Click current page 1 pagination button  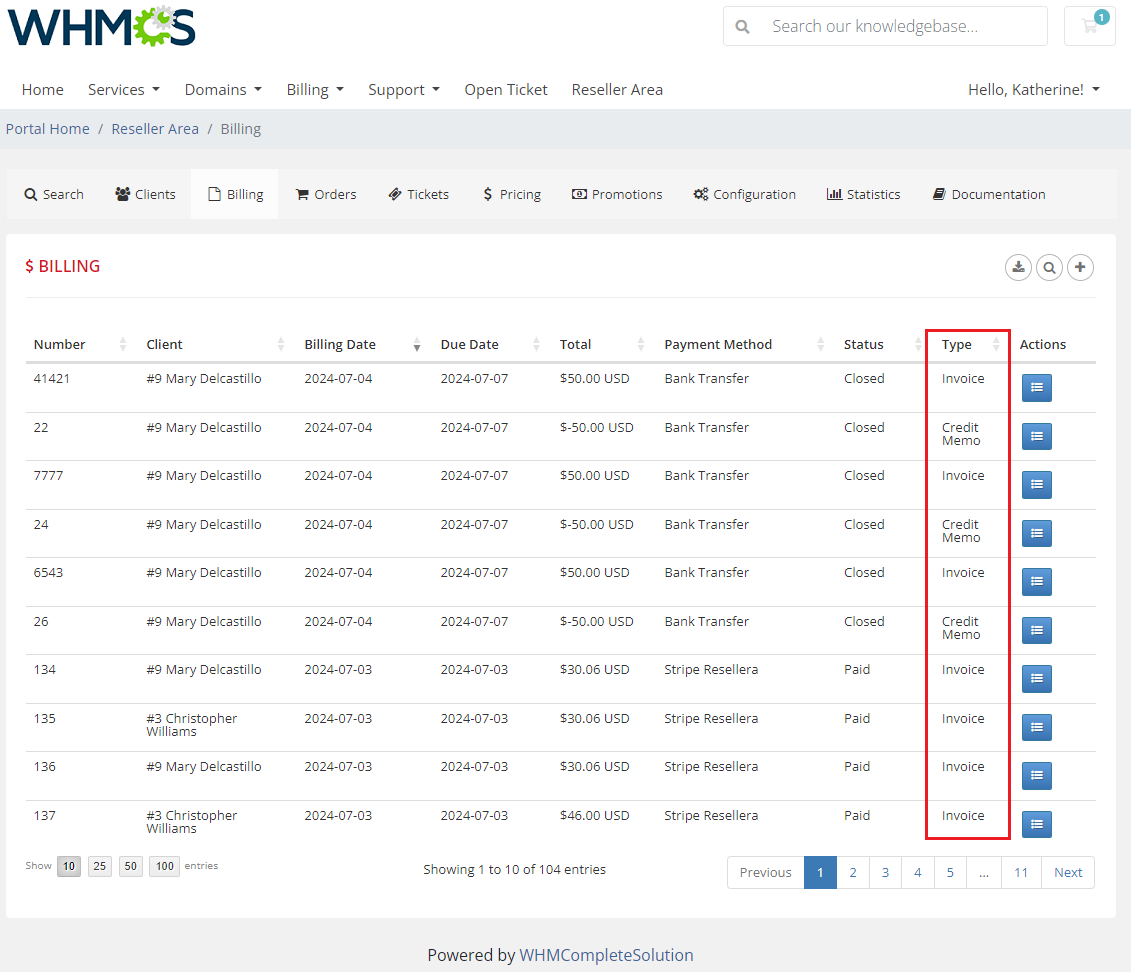click(x=820, y=872)
